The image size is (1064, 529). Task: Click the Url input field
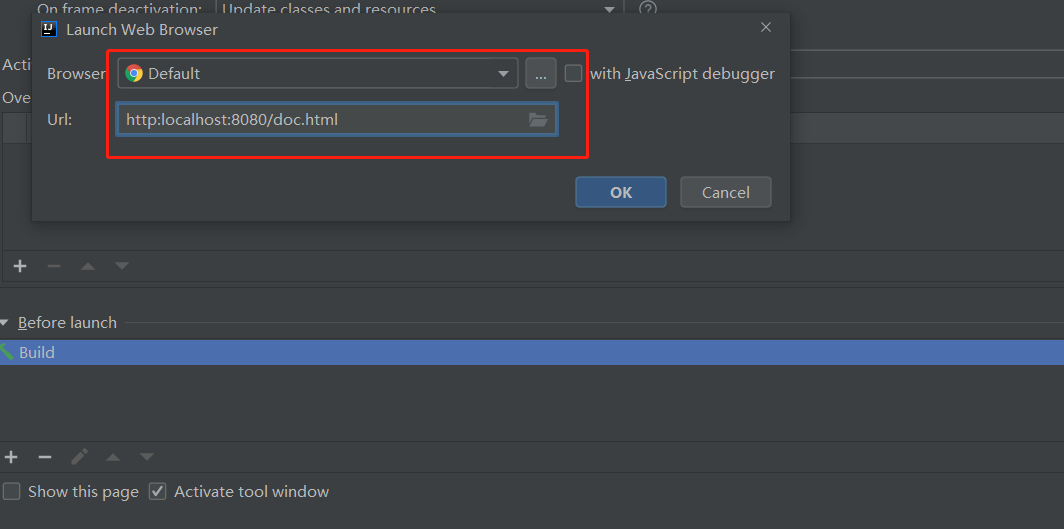pos(337,120)
